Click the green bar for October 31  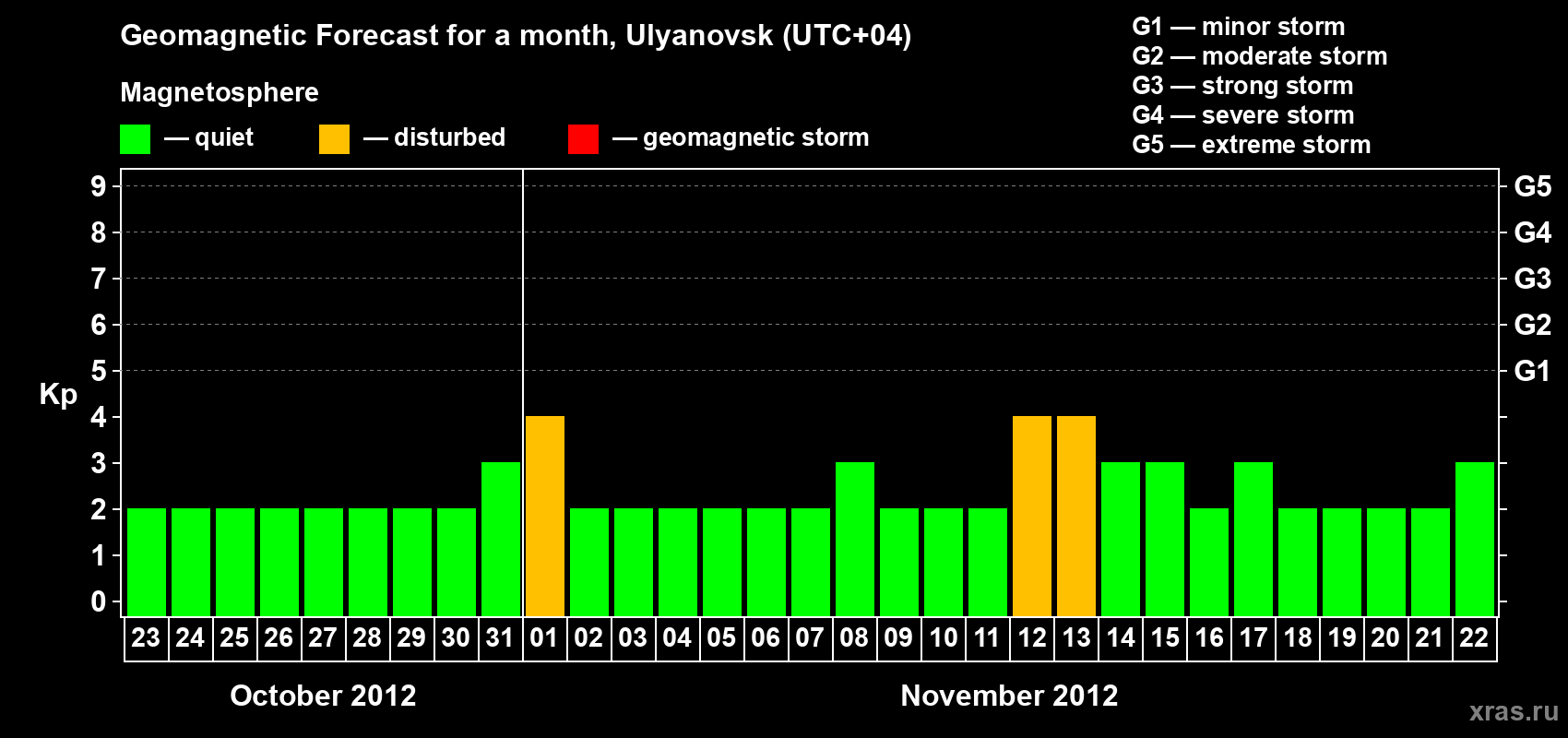tap(501, 539)
